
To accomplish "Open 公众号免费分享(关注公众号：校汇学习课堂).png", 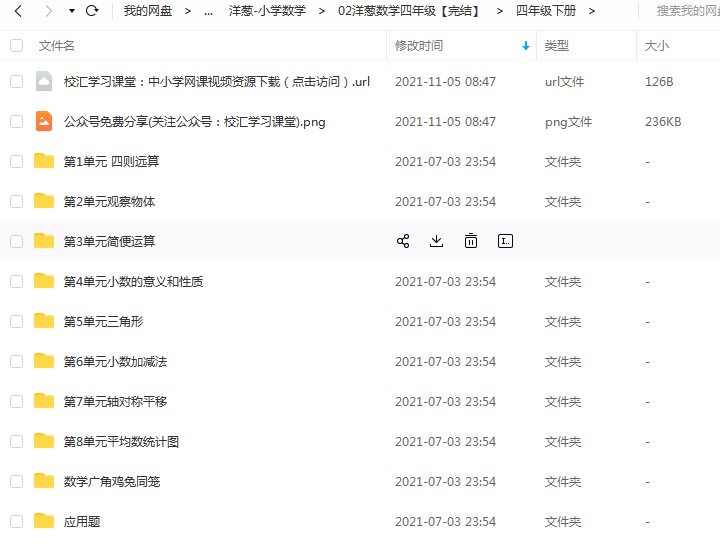I will (x=195, y=122).
